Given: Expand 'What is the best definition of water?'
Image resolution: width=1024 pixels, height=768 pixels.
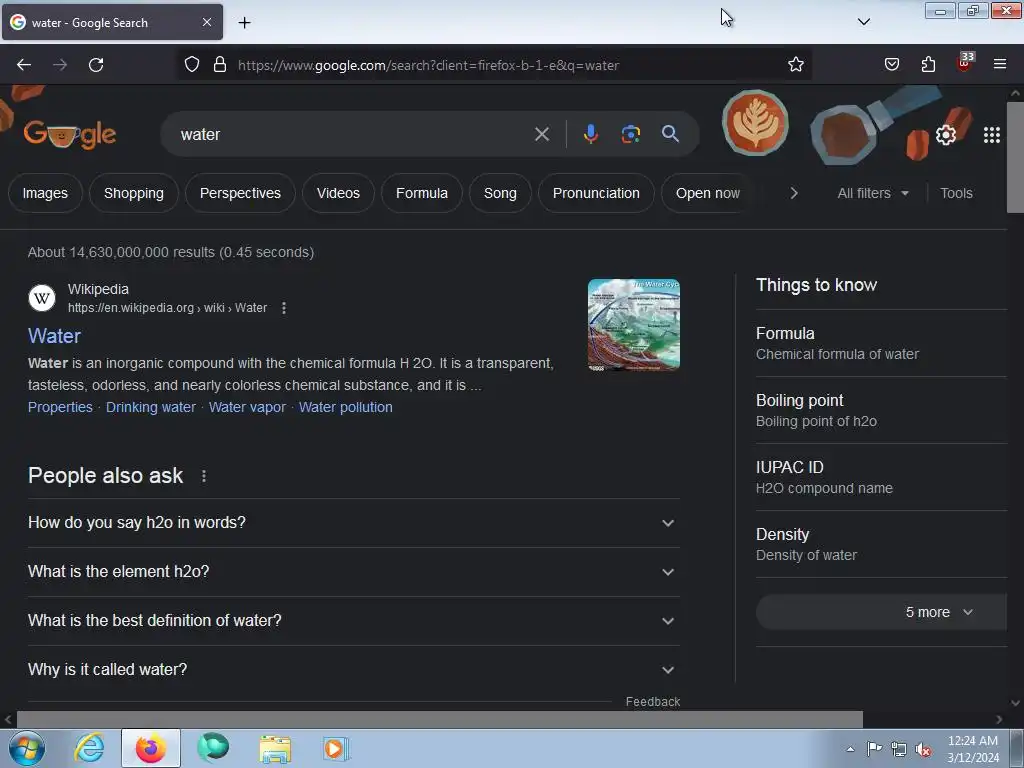Looking at the screenshot, I should [x=353, y=621].
